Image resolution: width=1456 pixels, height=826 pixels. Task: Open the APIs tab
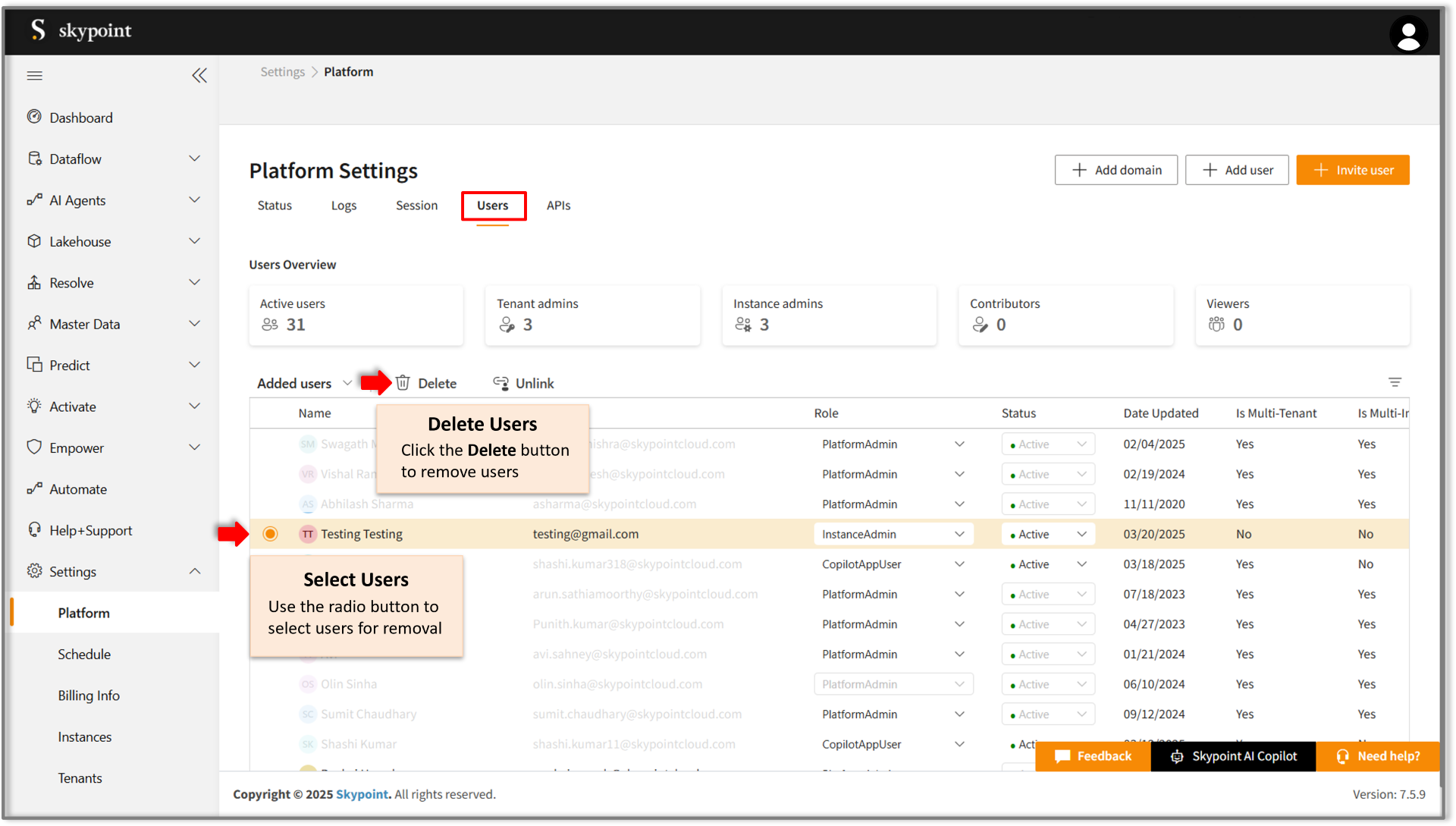pos(559,205)
